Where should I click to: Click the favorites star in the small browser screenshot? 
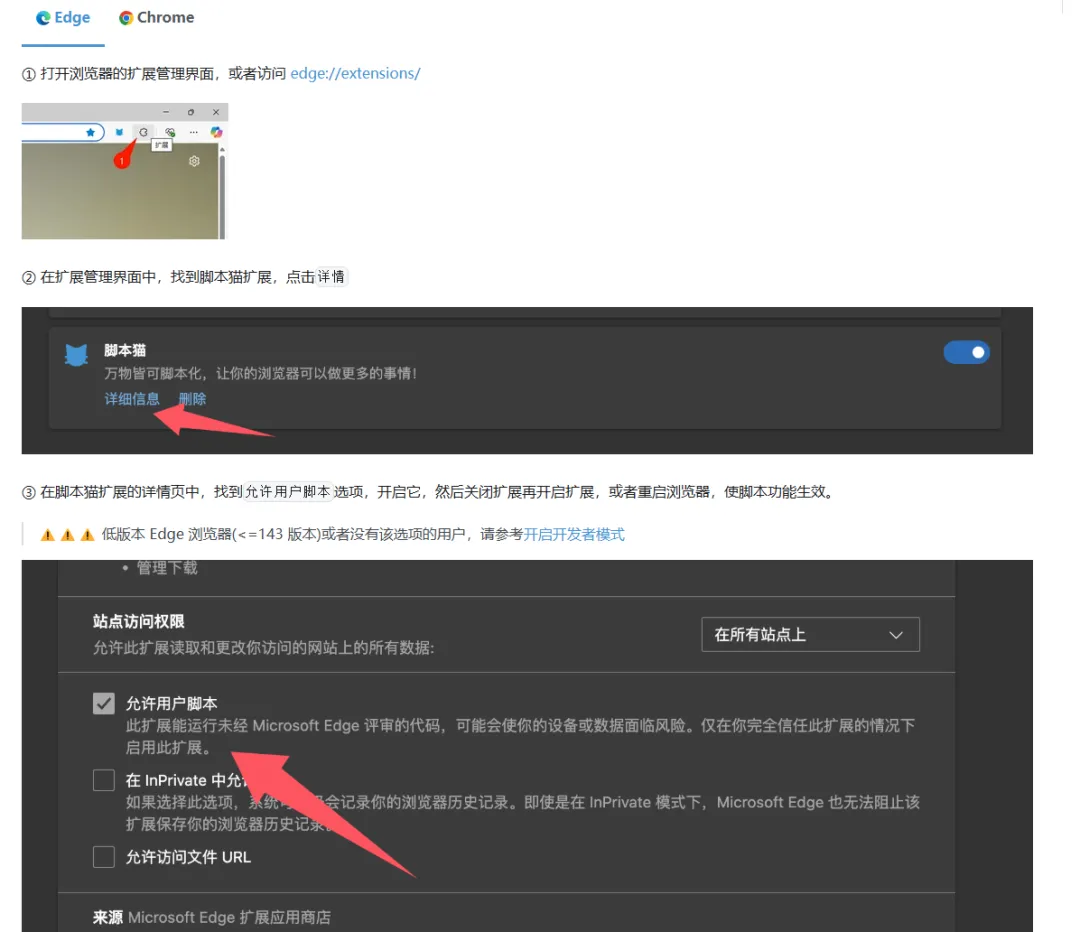(x=90, y=132)
